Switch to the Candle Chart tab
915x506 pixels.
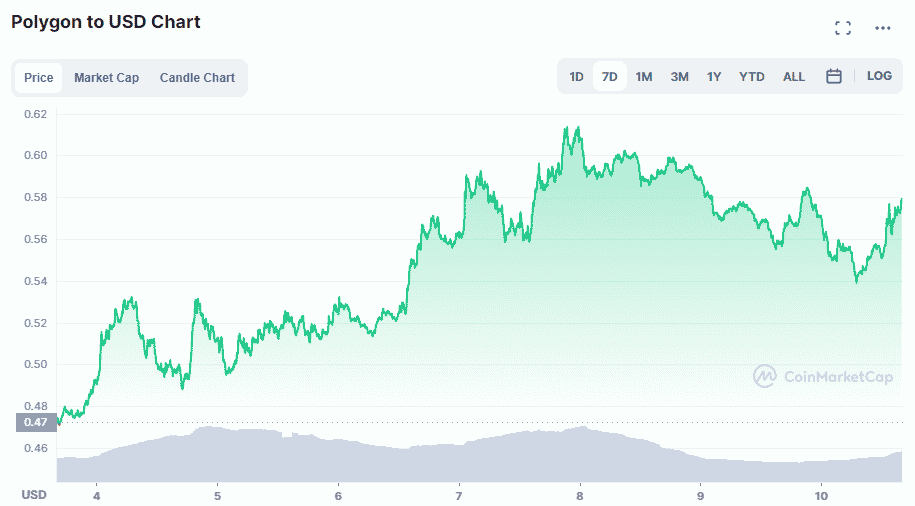click(197, 78)
